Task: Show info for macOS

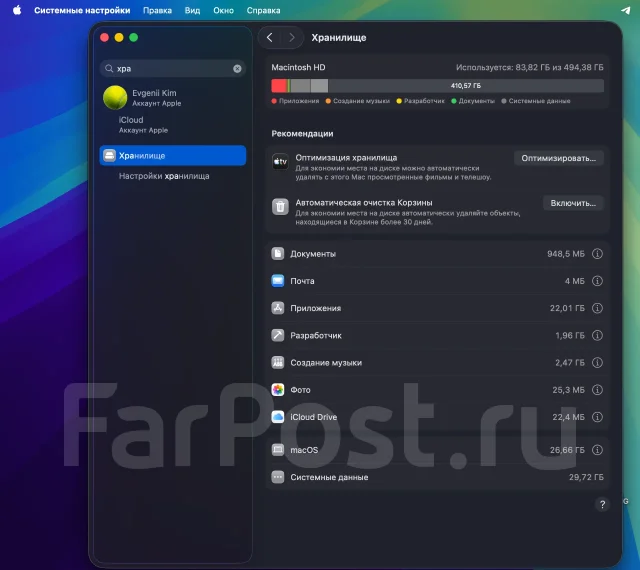Action: pos(597,450)
